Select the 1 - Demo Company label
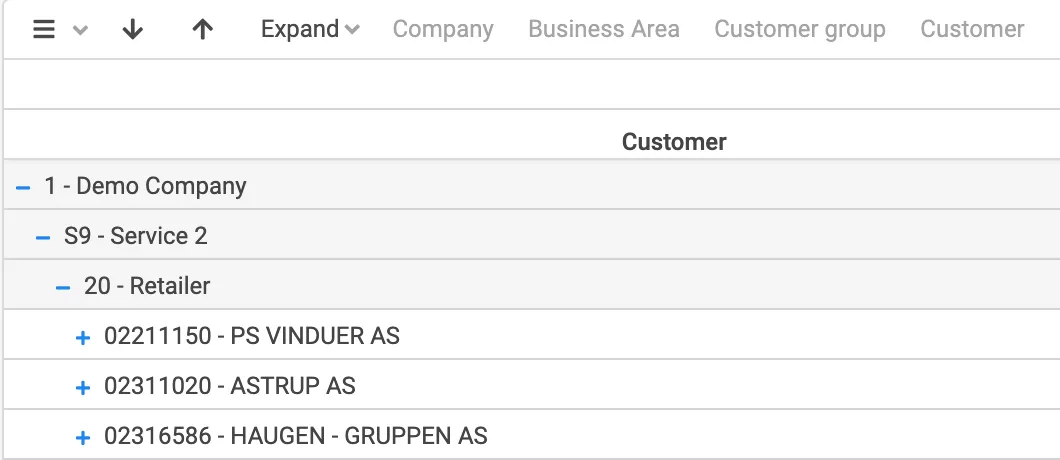The image size is (1060, 460). [145, 186]
